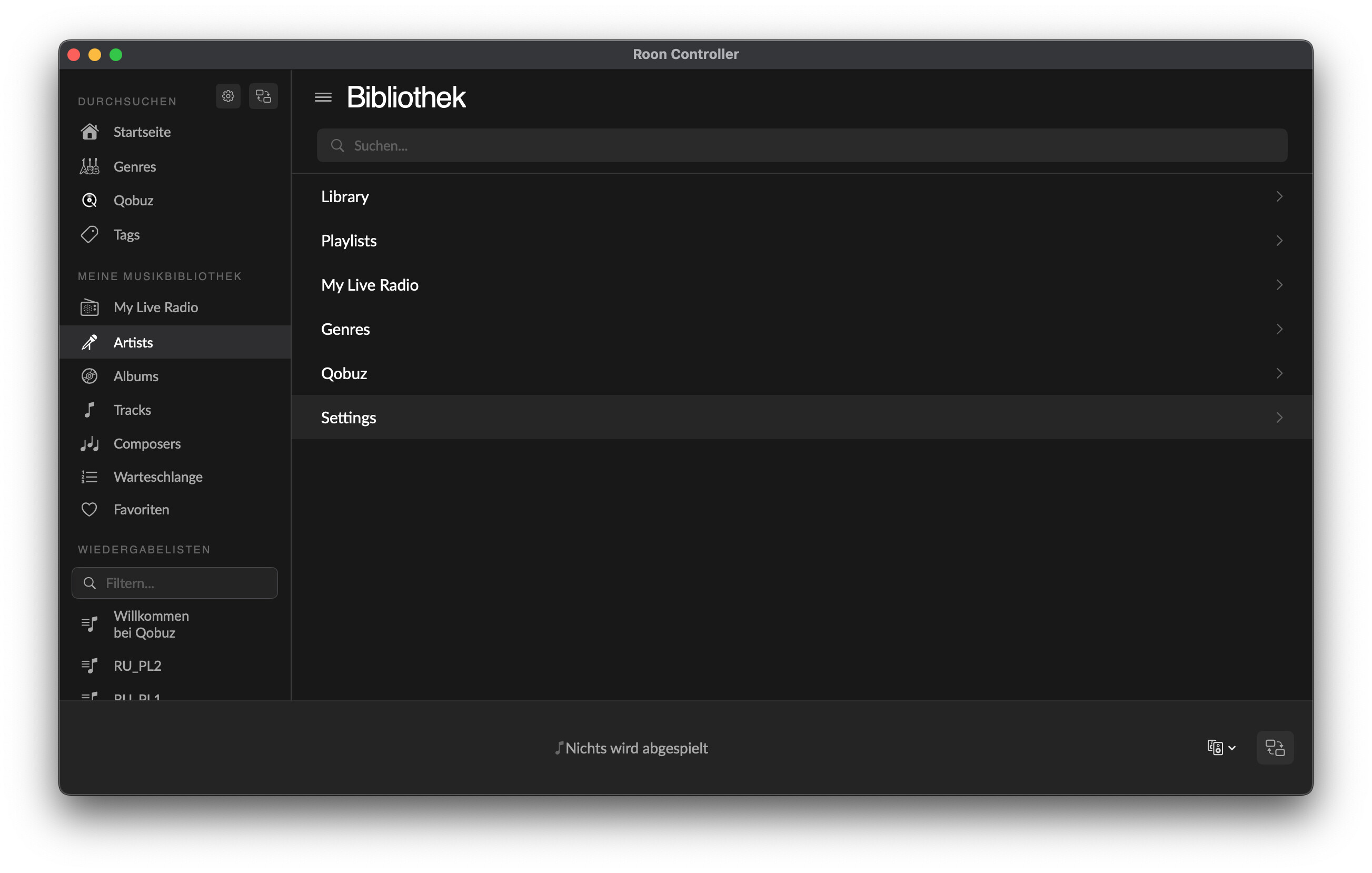This screenshot has height=873, width=1372.
Task: Open the hamburger menu beside Bibliothek
Action: pos(323,97)
